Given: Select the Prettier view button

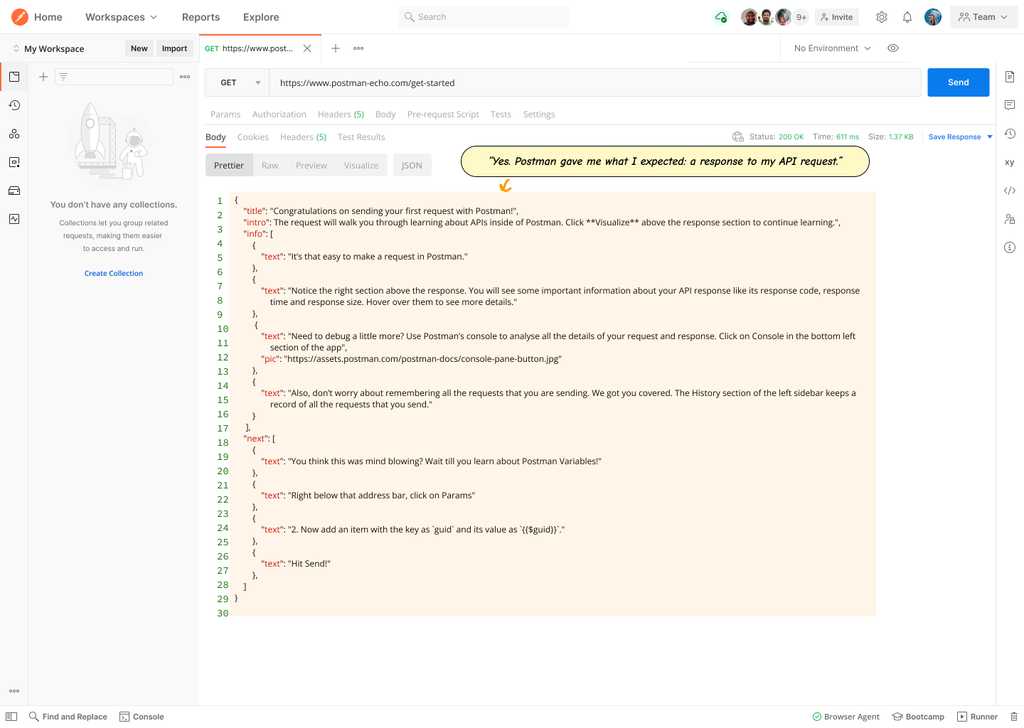Looking at the screenshot, I should tap(229, 166).
